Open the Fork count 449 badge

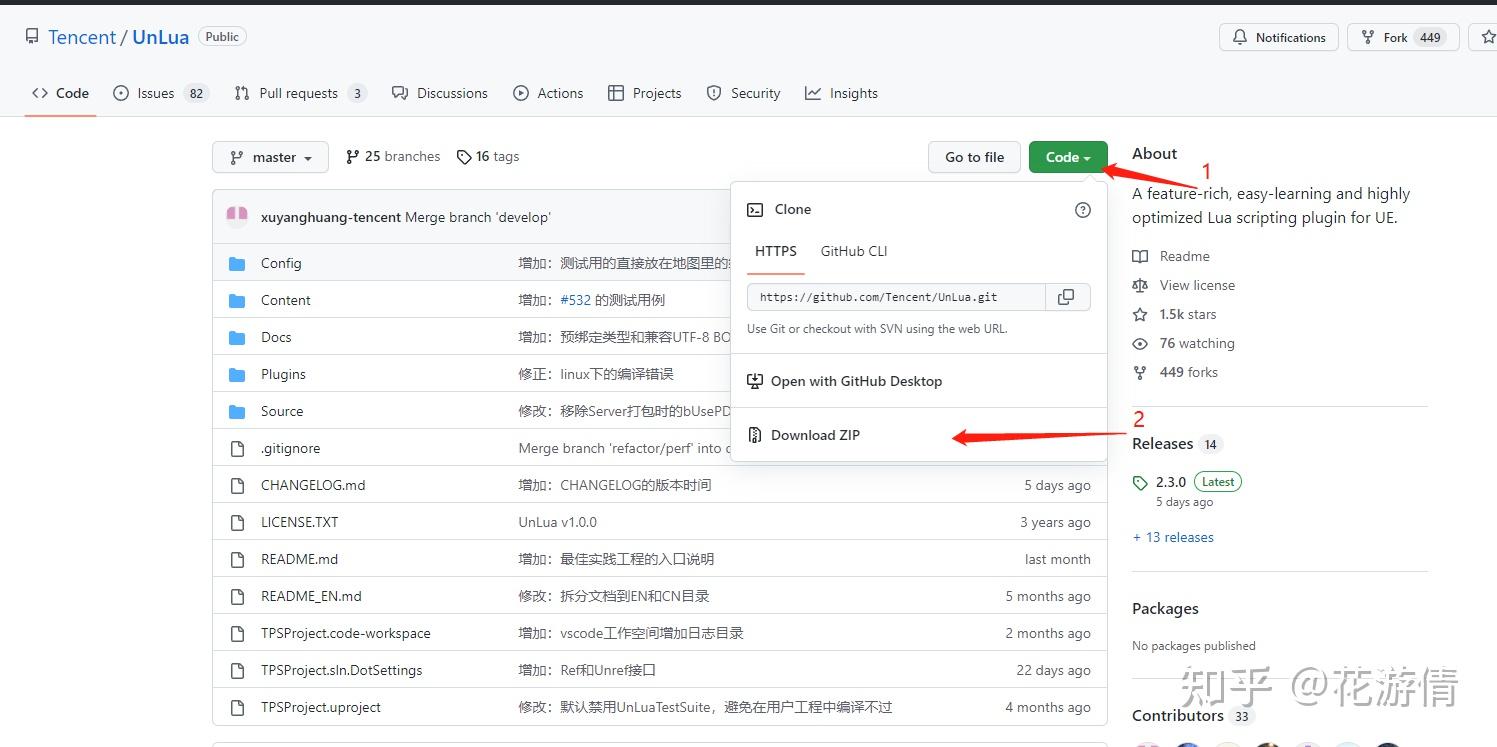coord(1430,38)
